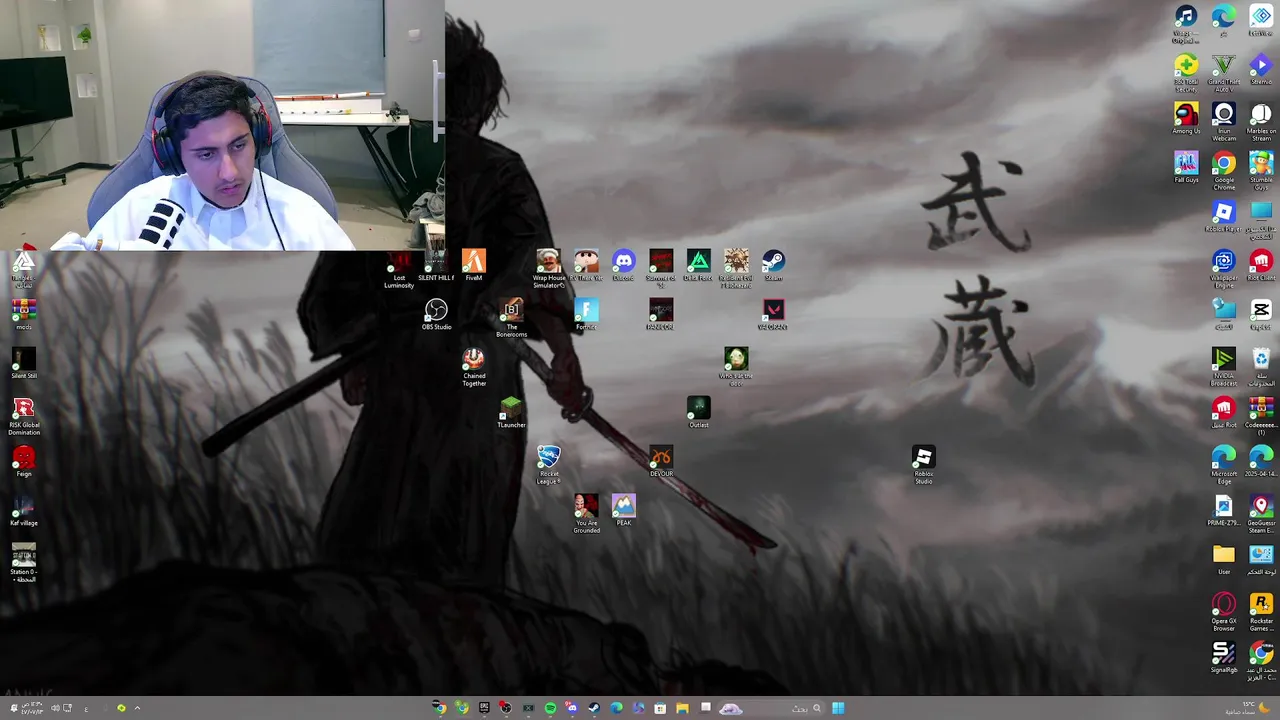
Task: Open Microsoft Edge desktop shortcut
Action: 1224,465
